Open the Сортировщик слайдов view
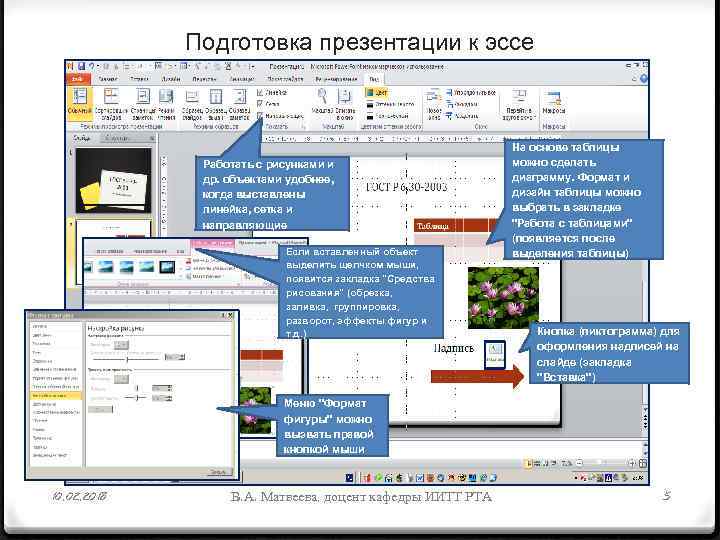The height and width of the screenshot is (540, 720). 111,102
